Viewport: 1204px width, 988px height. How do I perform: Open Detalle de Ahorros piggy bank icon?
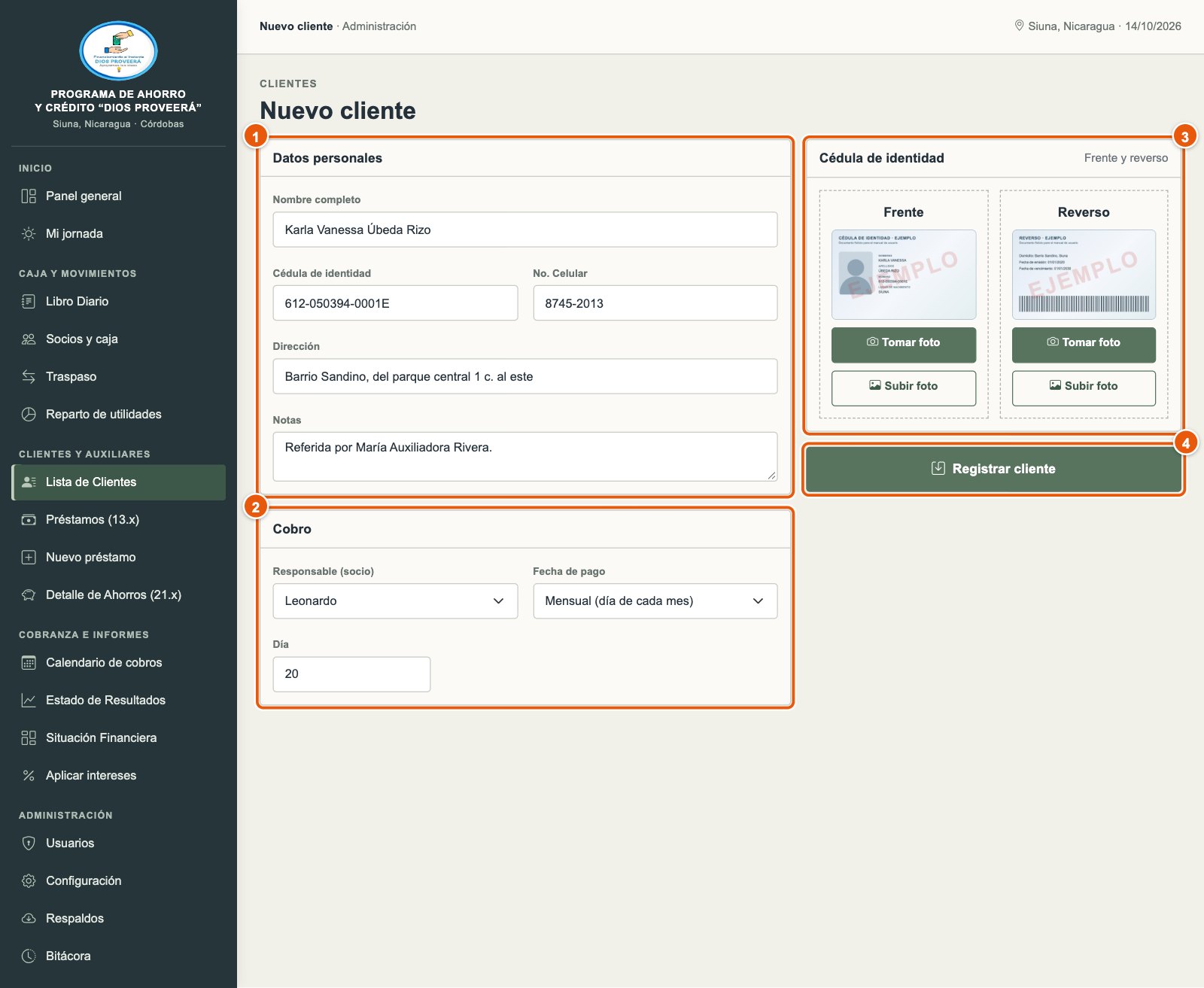click(x=29, y=595)
